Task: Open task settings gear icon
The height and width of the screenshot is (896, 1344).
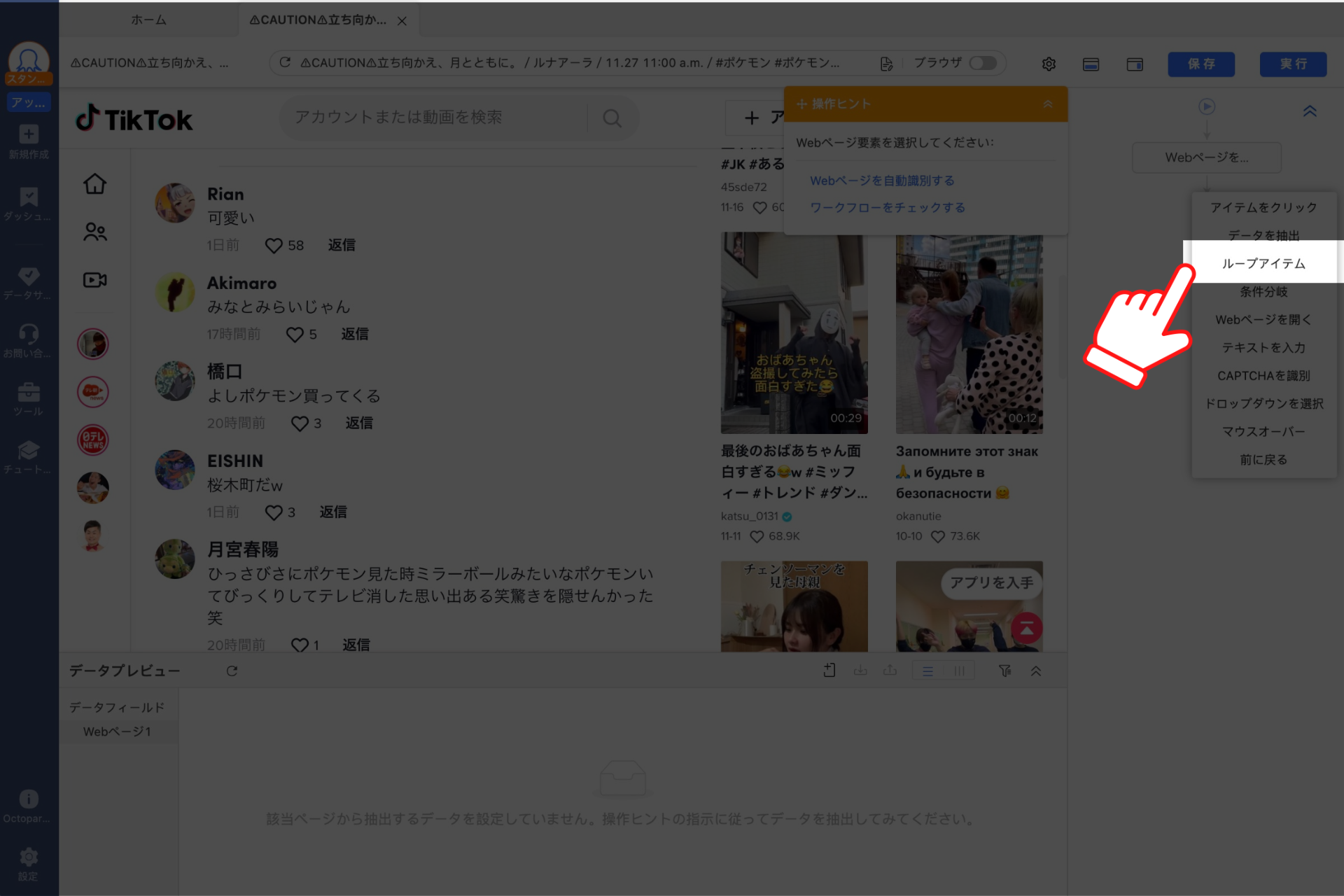Action: point(1049,64)
